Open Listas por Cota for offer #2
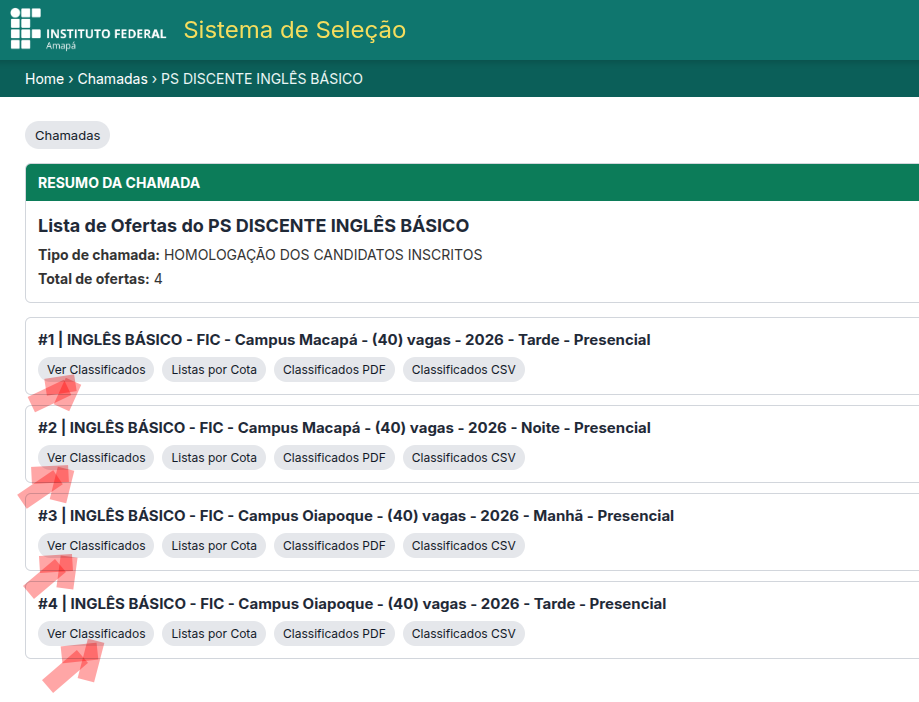The width and height of the screenshot is (919, 702). point(214,458)
